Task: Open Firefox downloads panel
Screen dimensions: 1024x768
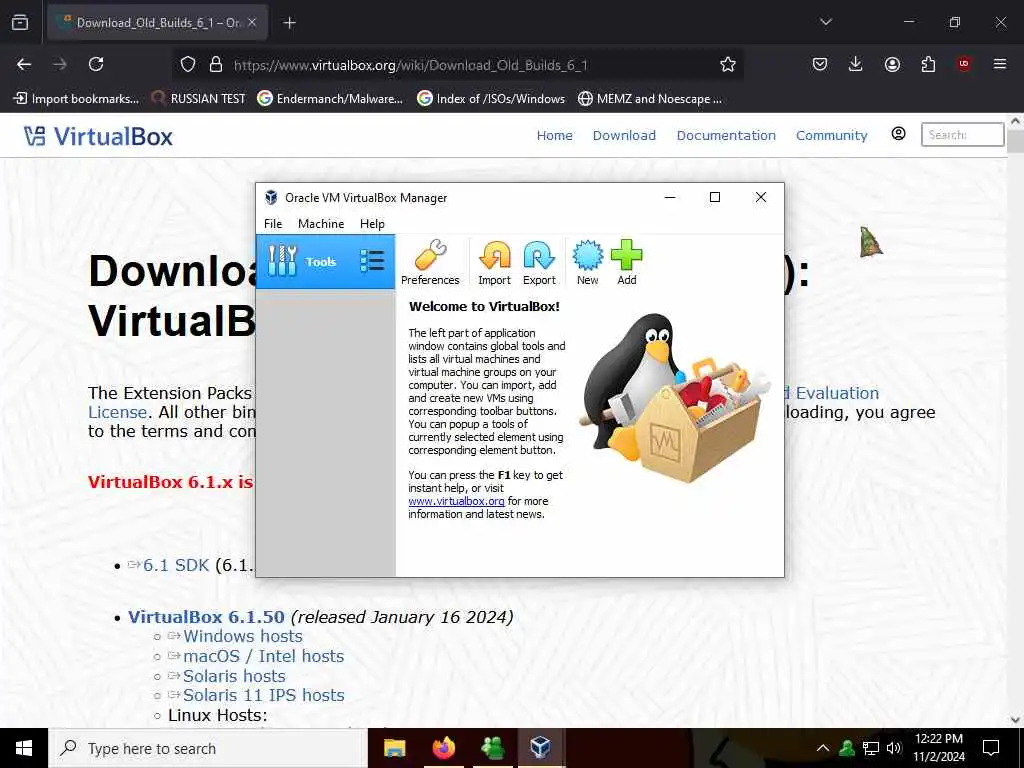Action: tap(856, 64)
